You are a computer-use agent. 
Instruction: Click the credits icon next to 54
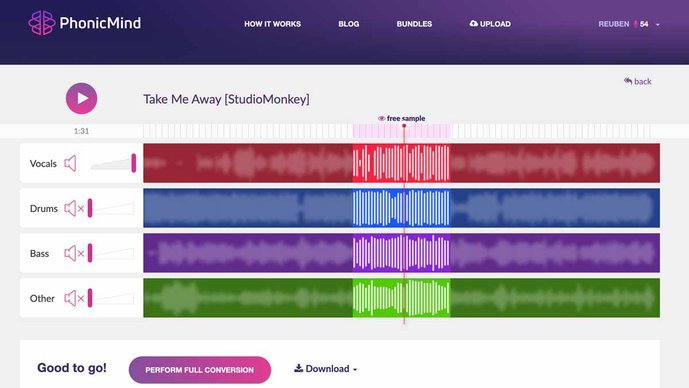(635, 24)
